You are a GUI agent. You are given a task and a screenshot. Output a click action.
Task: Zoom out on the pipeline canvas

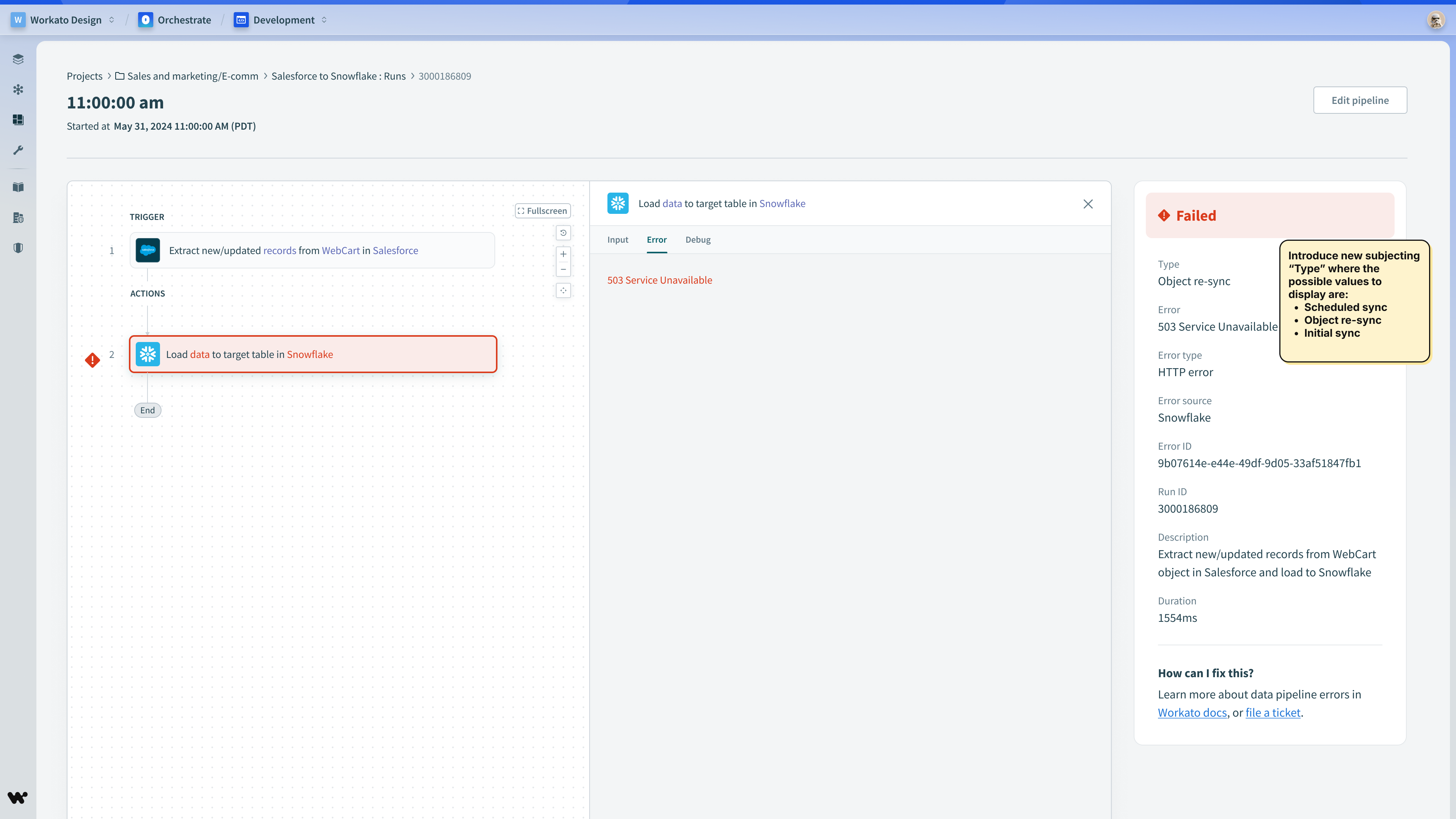[563, 269]
